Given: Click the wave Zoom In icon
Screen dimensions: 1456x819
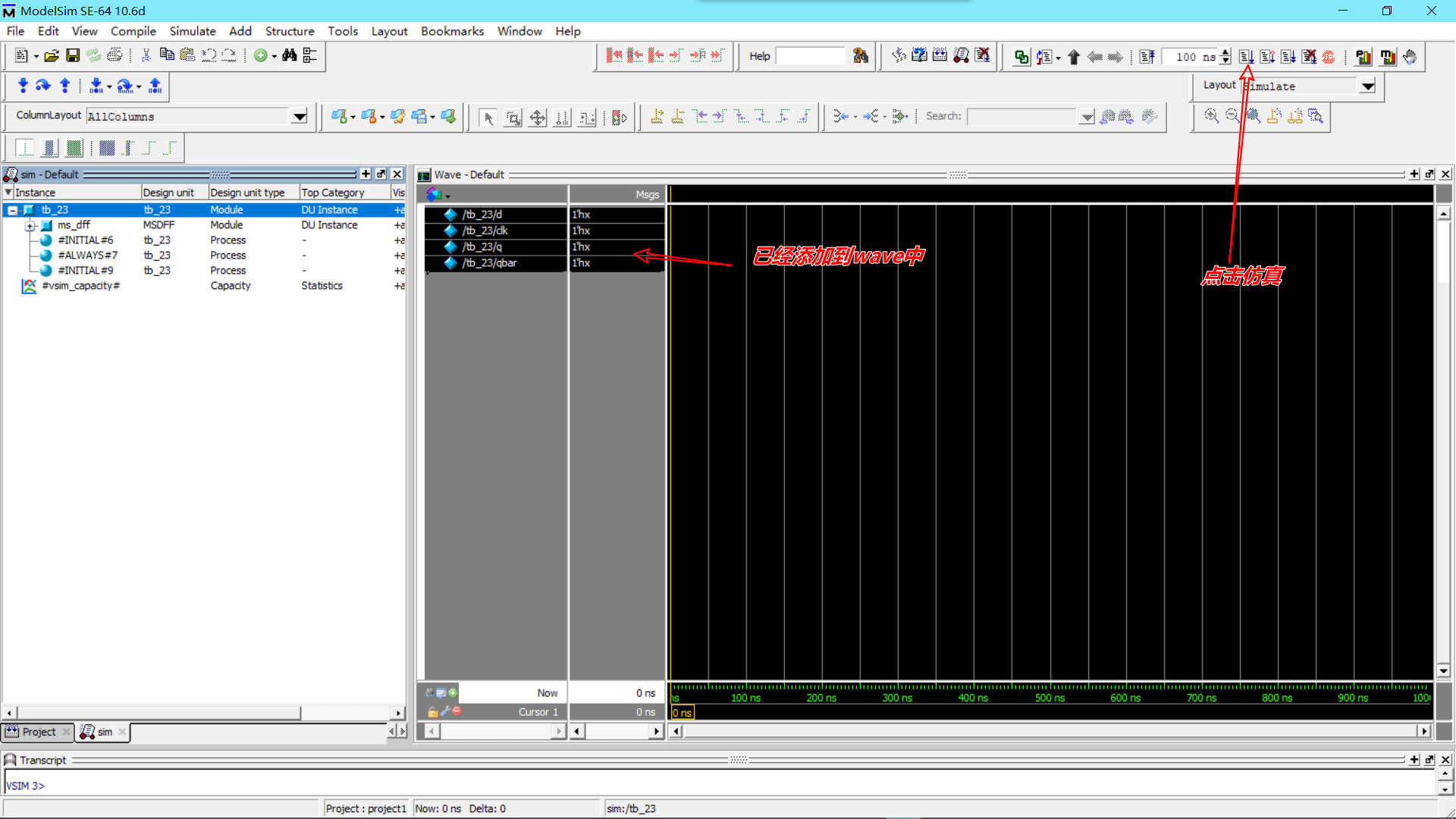Looking at the screenshot, I should pyautogui.click(x=1211, y=116).
